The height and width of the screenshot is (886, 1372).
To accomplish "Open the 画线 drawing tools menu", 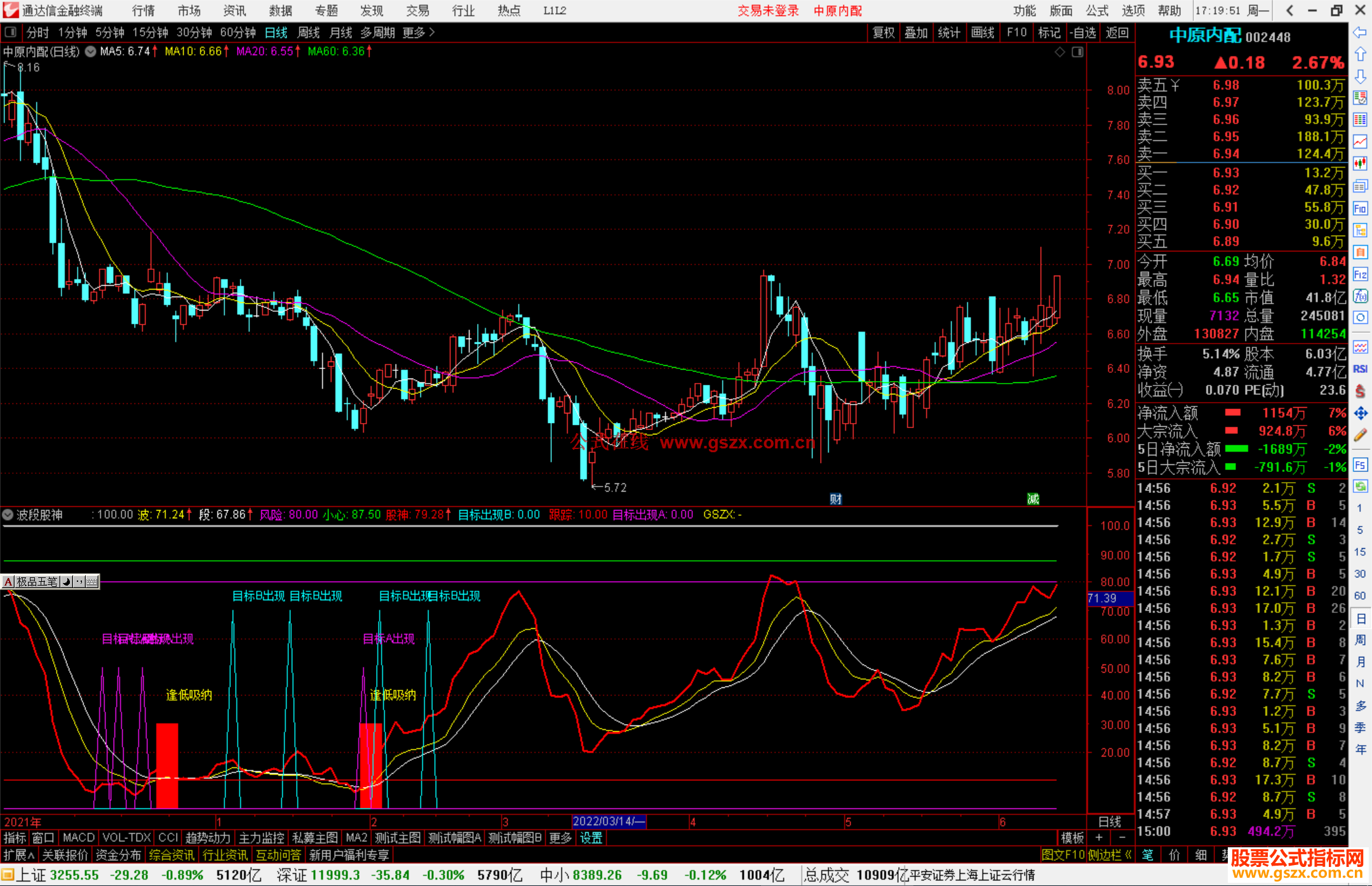I will (x=983, y=32).
